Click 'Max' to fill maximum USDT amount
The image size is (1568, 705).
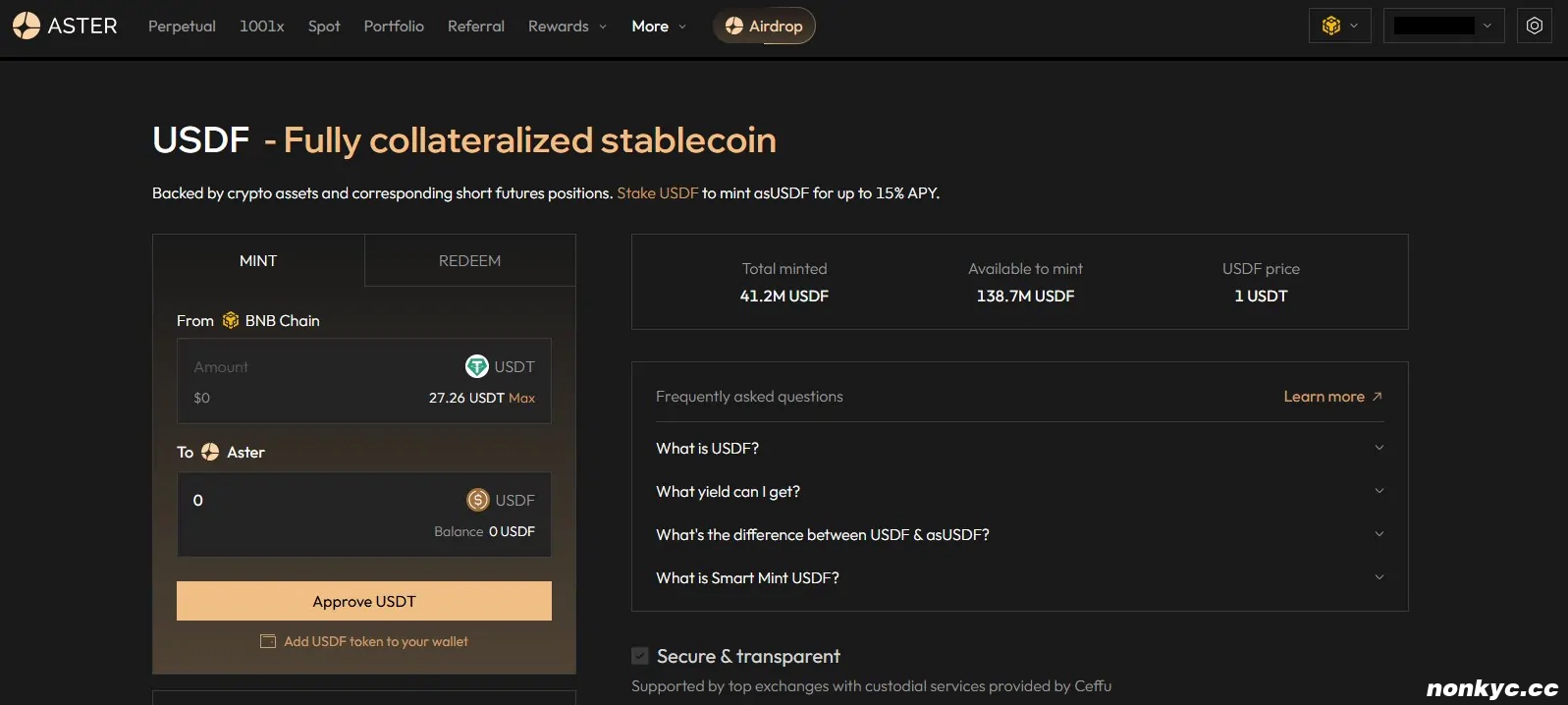point(523,398)
